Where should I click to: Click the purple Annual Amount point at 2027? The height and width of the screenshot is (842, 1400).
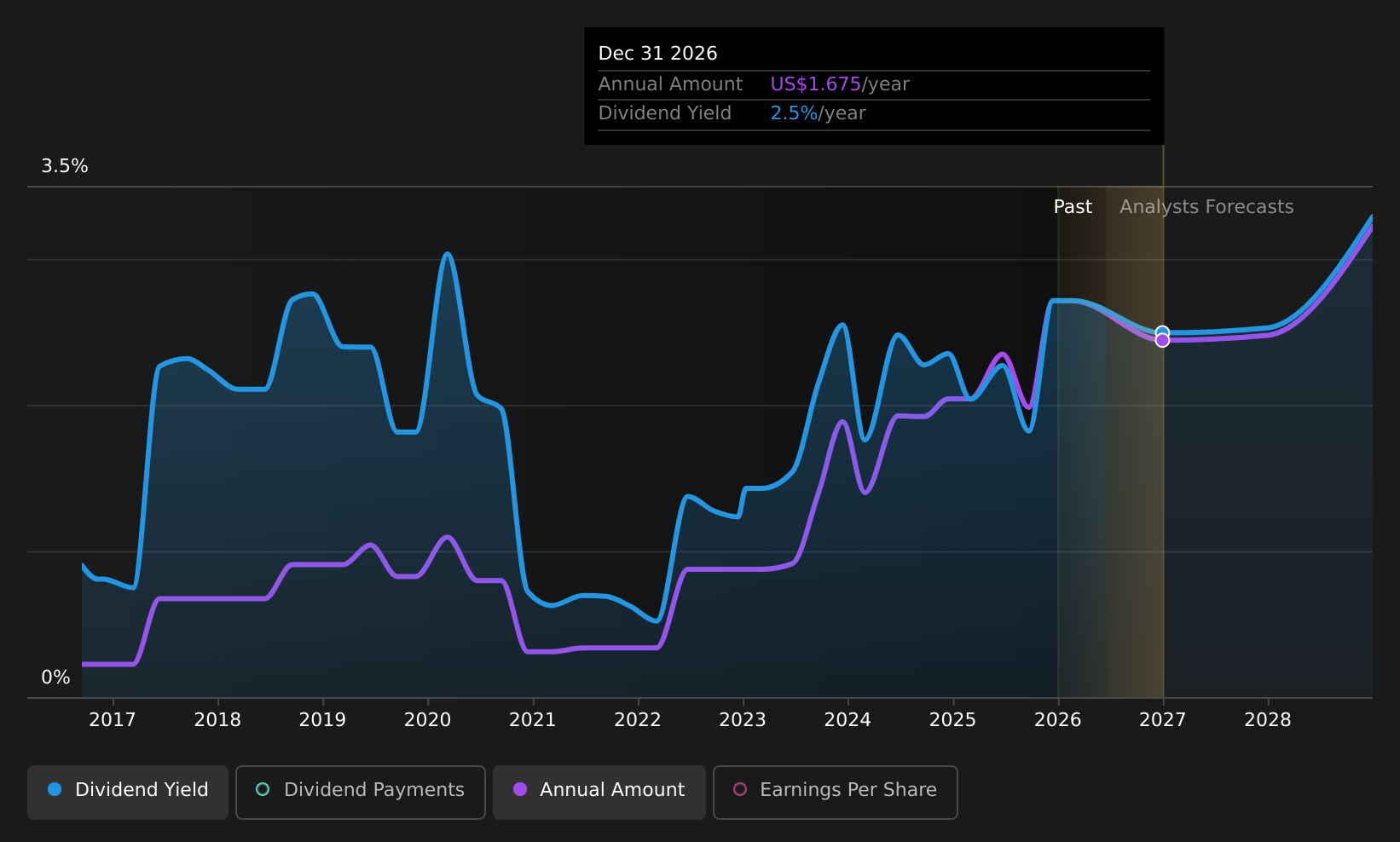[1162, 340]
